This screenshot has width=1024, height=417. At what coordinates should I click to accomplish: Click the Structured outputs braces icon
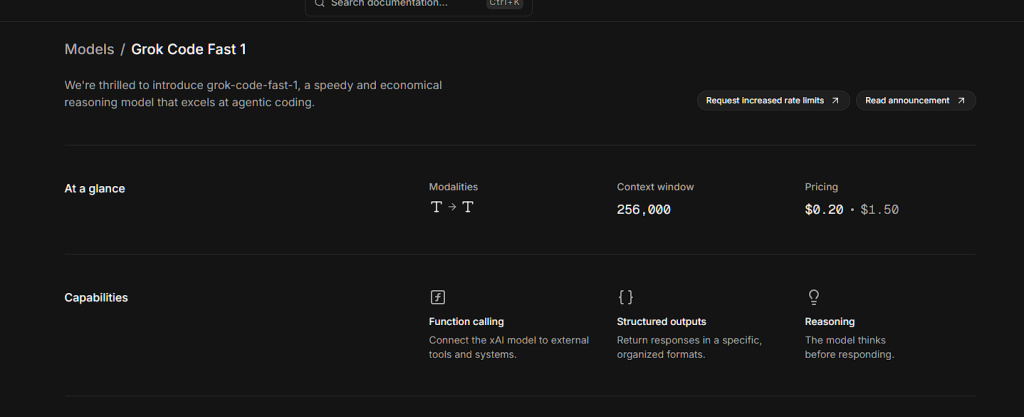[x=626, y=297]
